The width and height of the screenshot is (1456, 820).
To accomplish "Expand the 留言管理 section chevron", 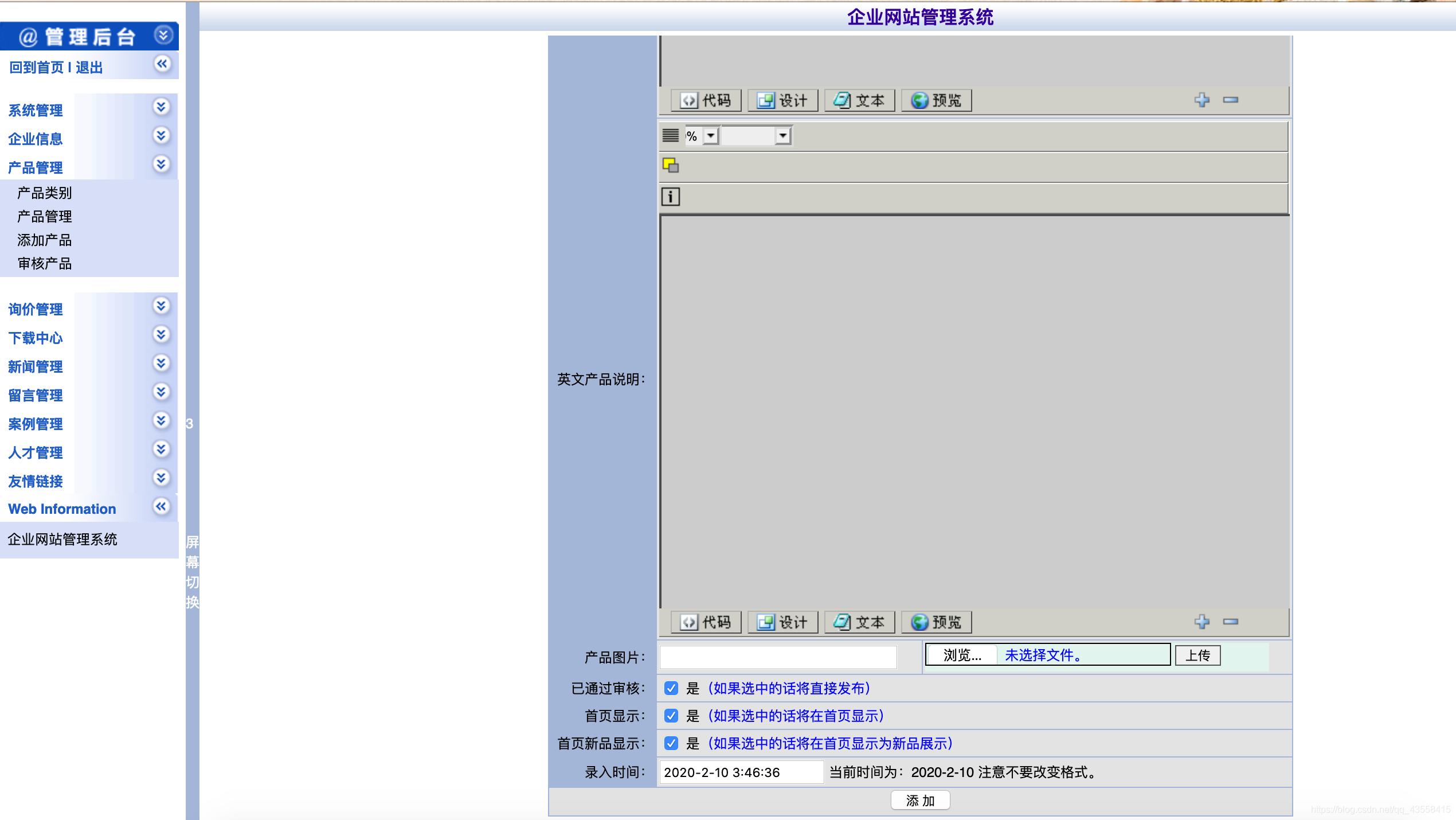I will tap(162, 392).
